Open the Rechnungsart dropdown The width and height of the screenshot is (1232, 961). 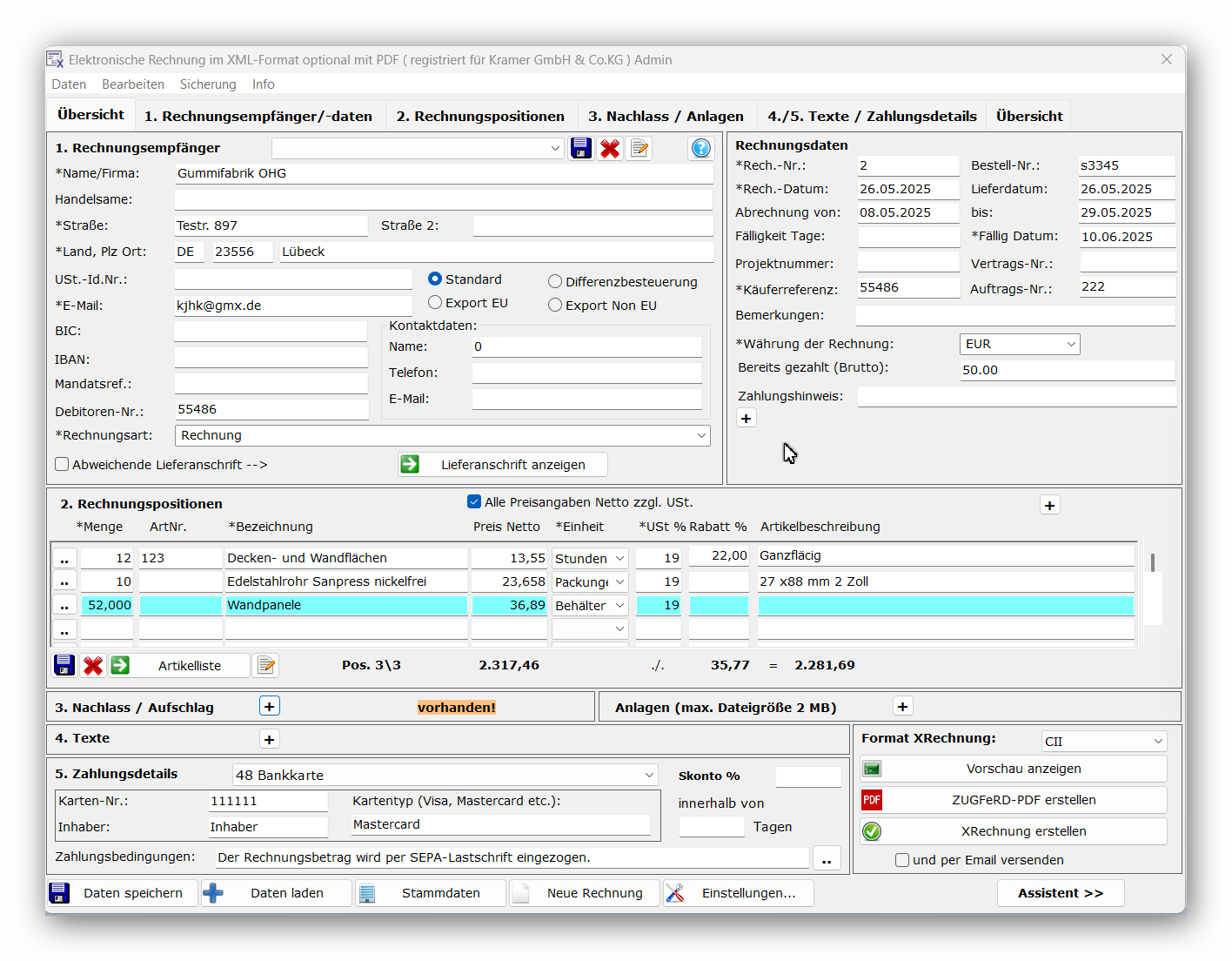[x=701, y=435]
